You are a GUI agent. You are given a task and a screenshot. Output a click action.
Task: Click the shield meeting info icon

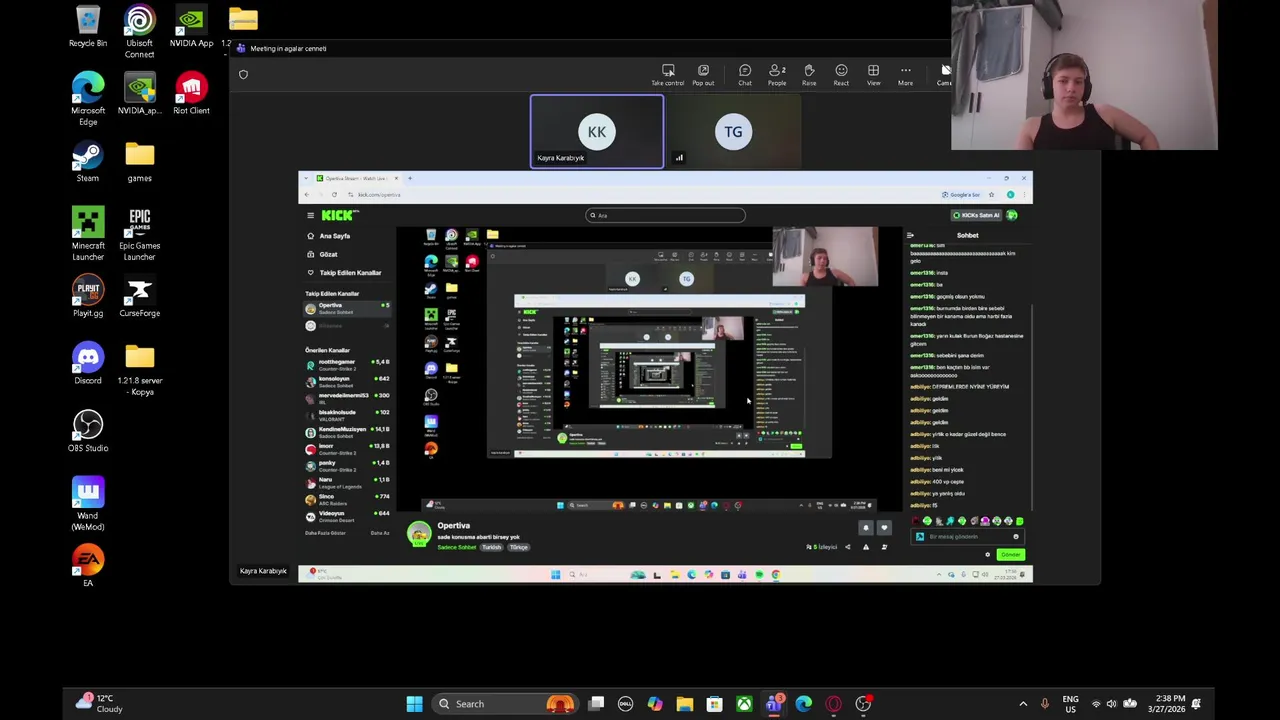point(243,74)
